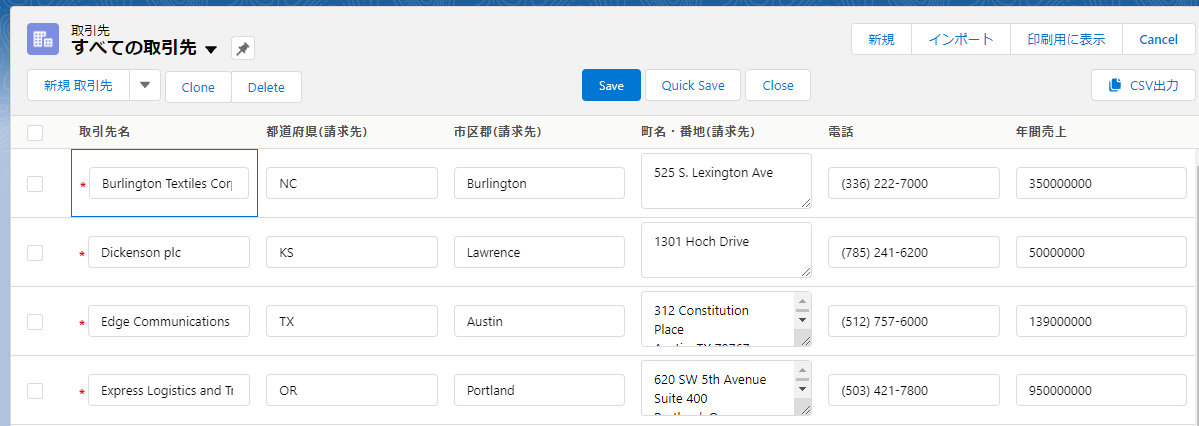Check the Edge Communications row checkbox
The height and width of the screenshot is (426, 1199).
pos(35,322)
